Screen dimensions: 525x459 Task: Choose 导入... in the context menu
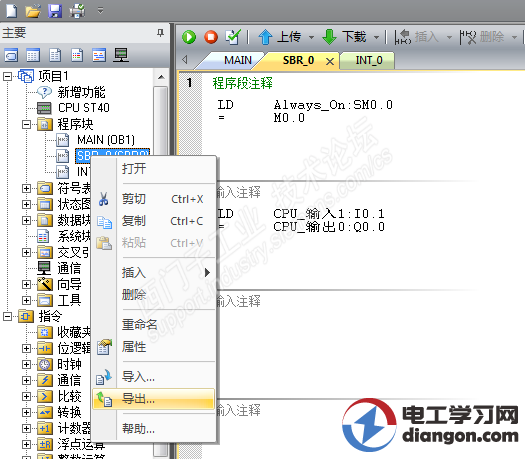click(x=154, y=377)
